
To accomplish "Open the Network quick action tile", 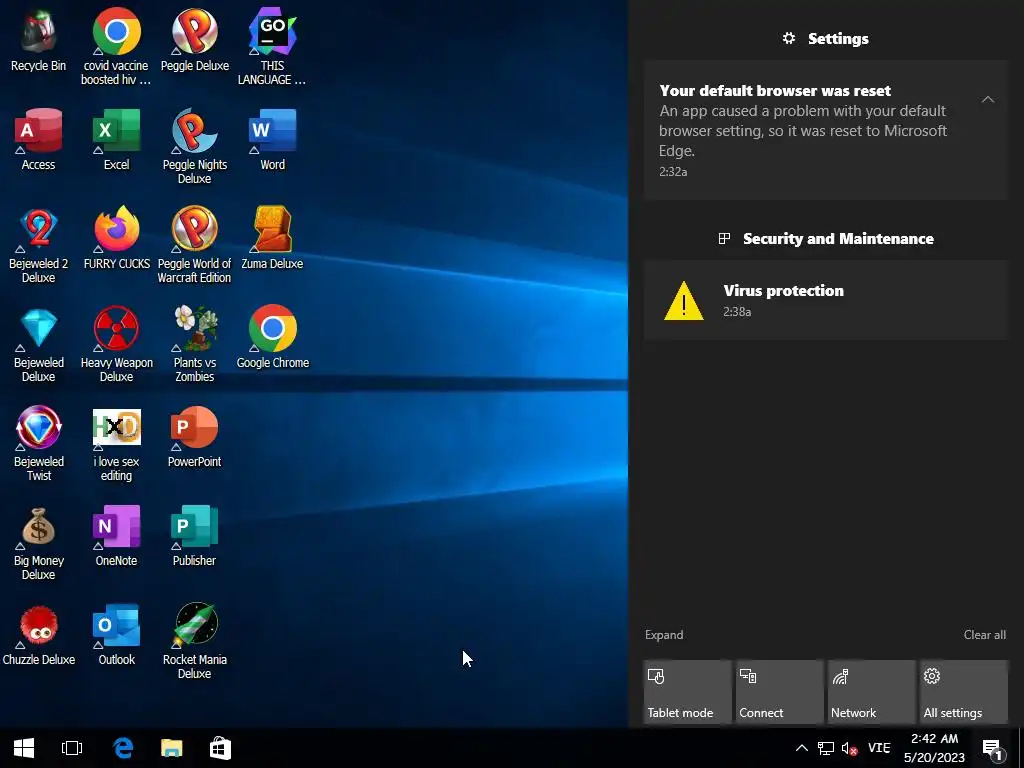I will 871,692.
